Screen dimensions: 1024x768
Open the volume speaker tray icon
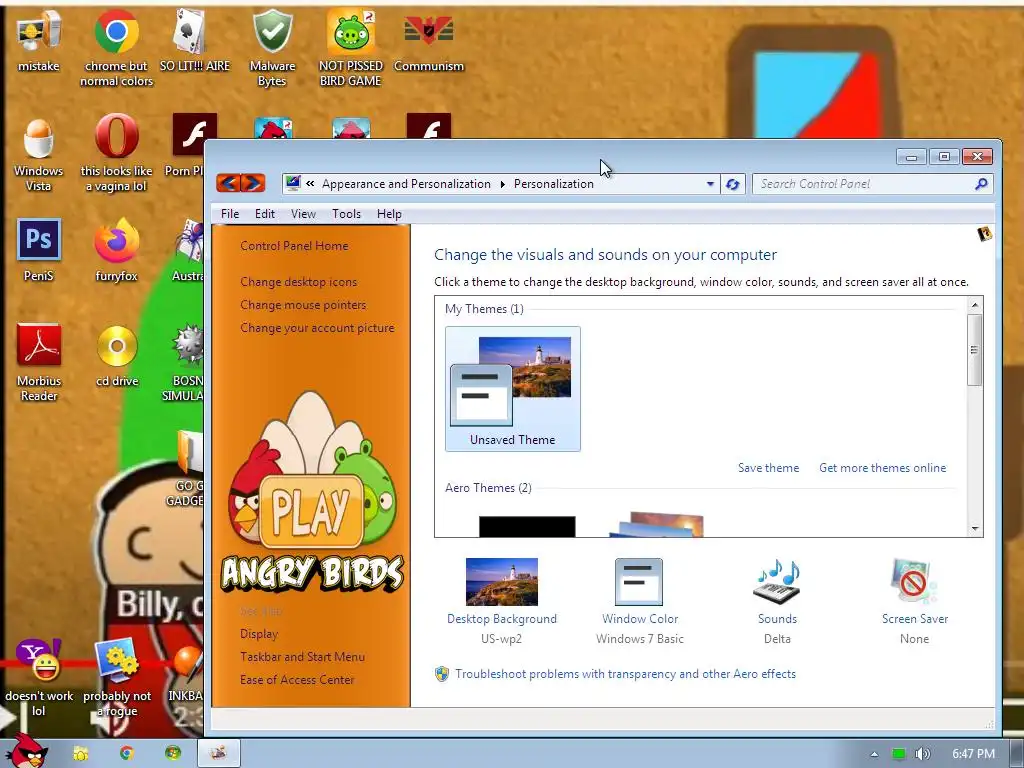[x=923, y=754]
